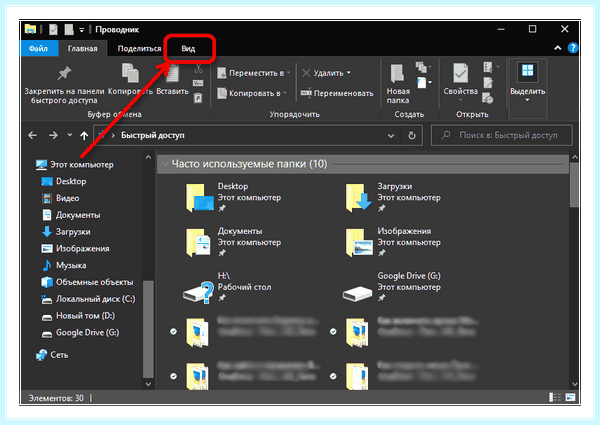Click the navigation pane scroll-down arrow
Viewport: 600px width, 425px height.
tap(148, 384)
